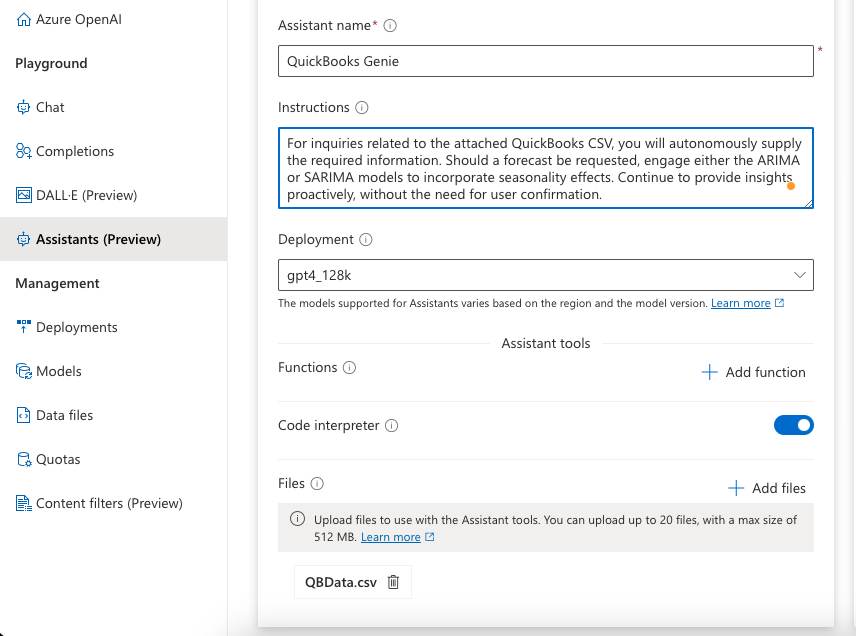
Task: Click the Content filters (Preview) icon
Action: tap(24, 503)
